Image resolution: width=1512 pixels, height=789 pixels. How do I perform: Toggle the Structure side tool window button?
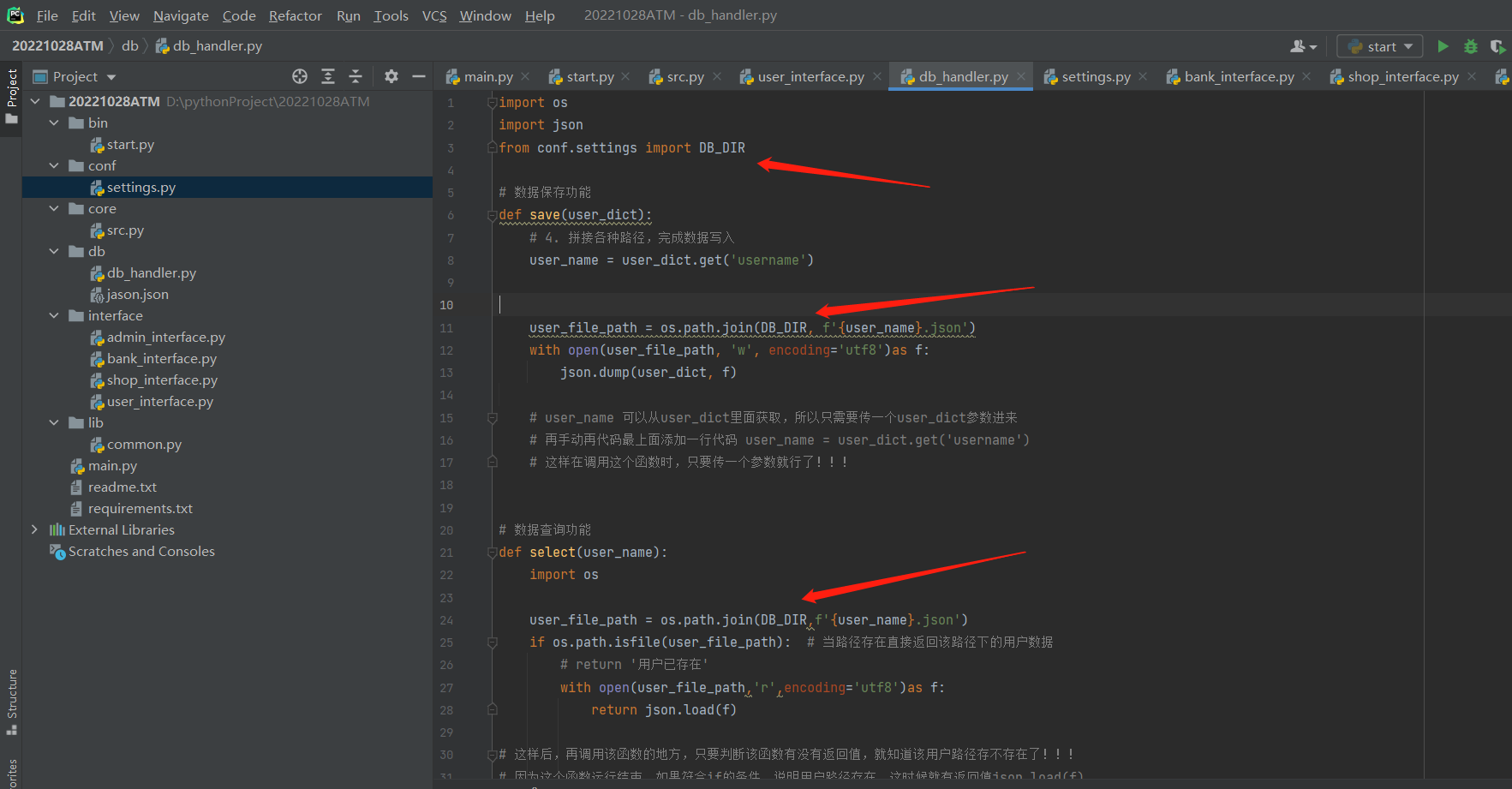click(11, 702)
